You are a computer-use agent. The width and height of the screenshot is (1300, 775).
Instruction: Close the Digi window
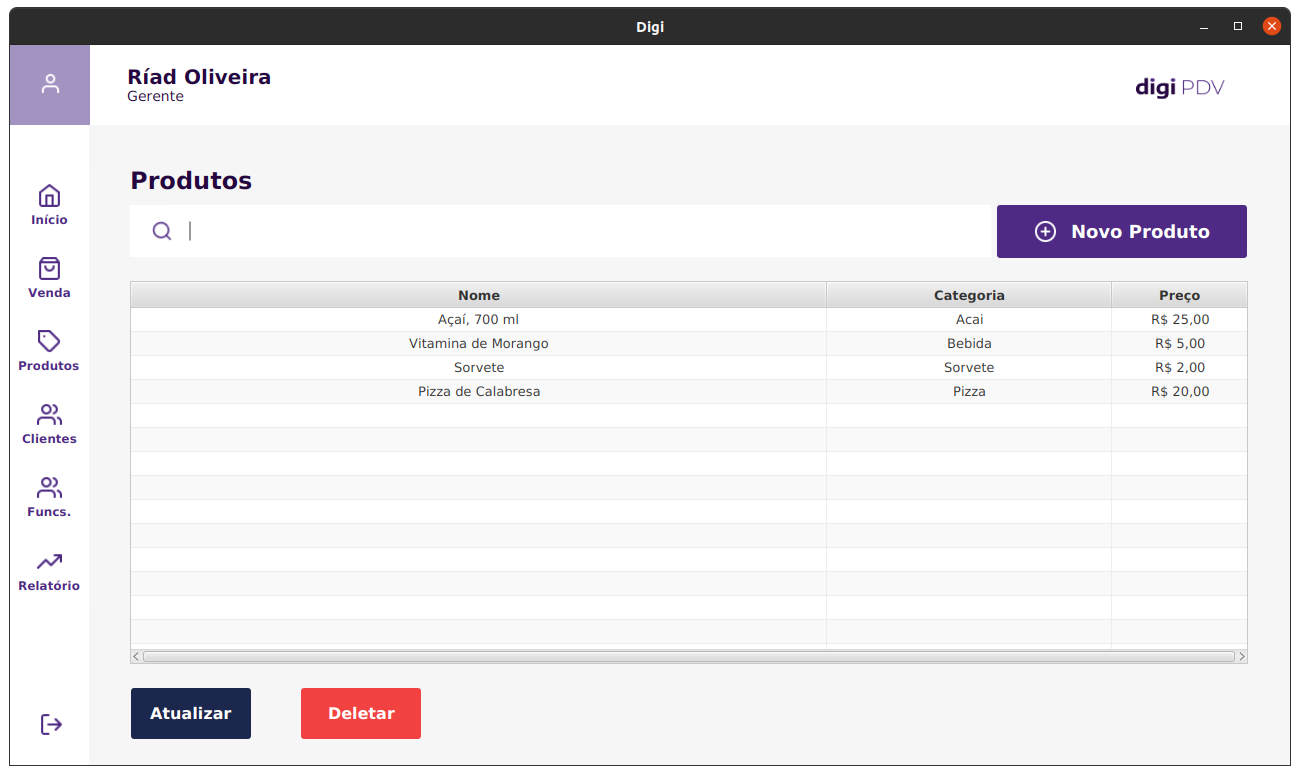[x=1272, y=26]
